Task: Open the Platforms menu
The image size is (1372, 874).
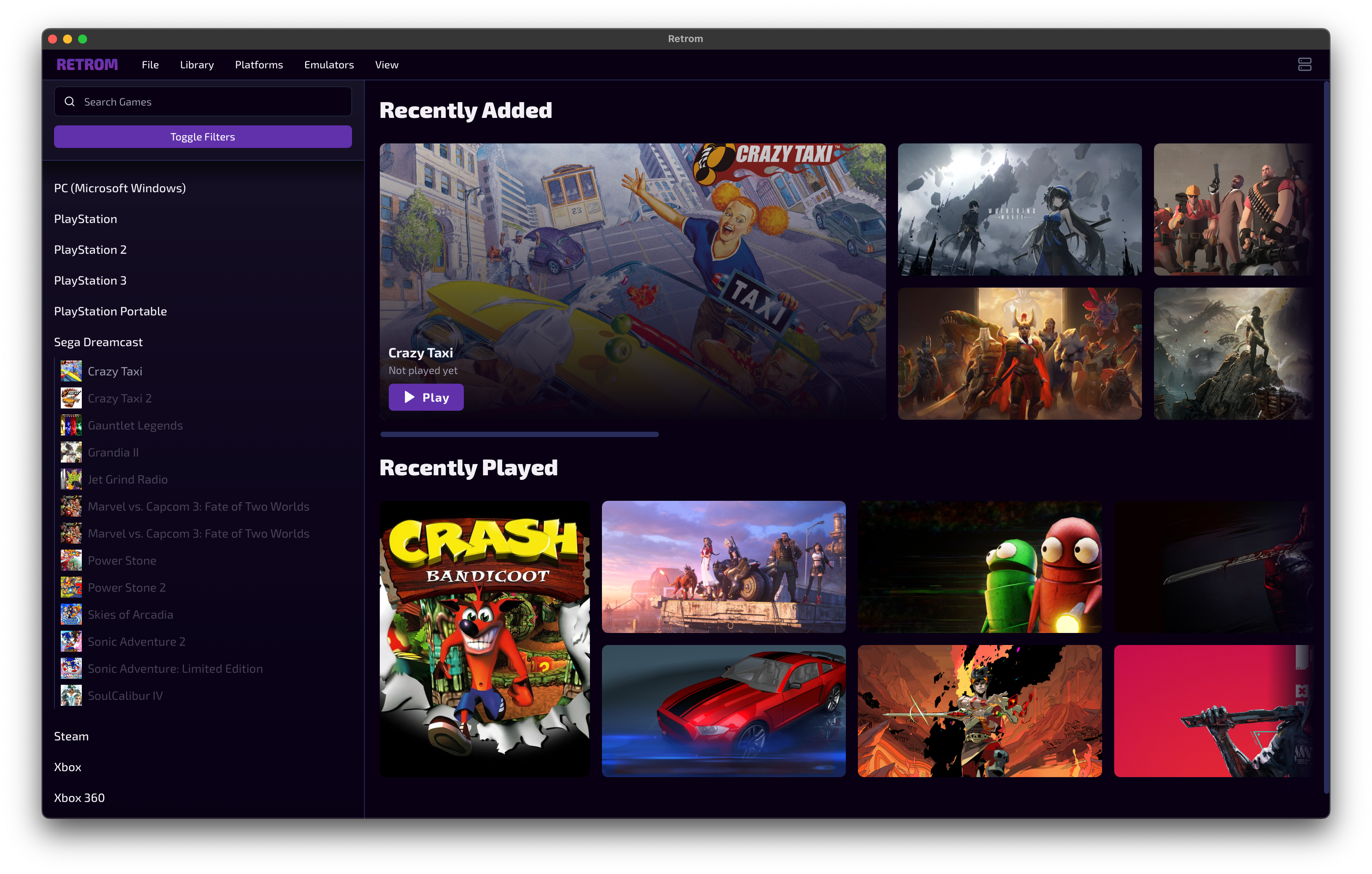Action: coord(259,65)
